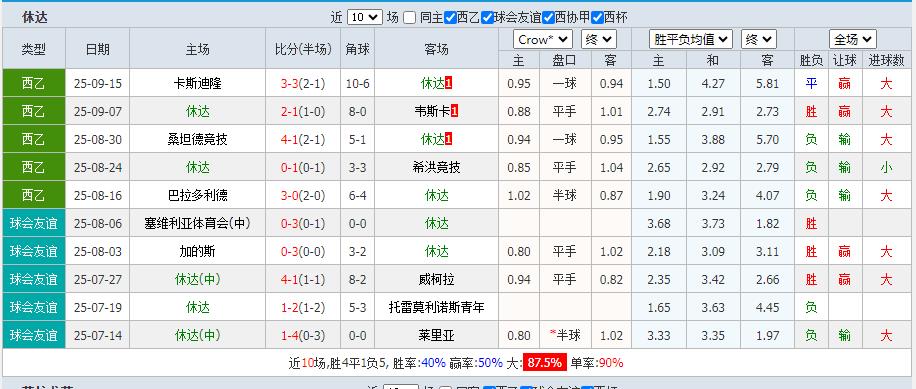Screen dimensions: 916x389
Task: Click the 平 result on 25-09-15 row
Action: coord(811,83)
